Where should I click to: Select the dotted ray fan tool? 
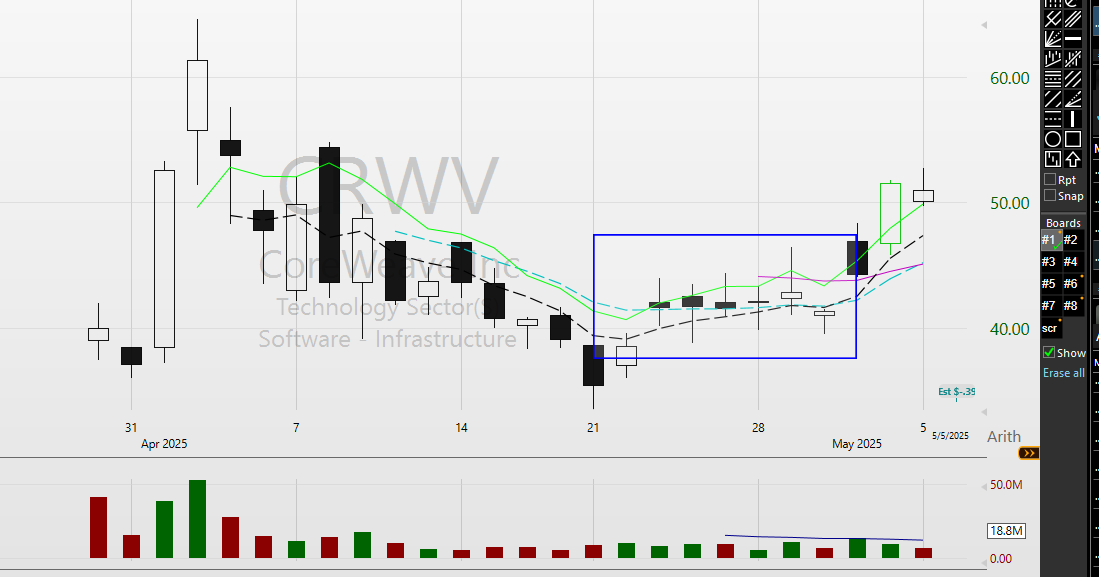tap(1073, 99)
